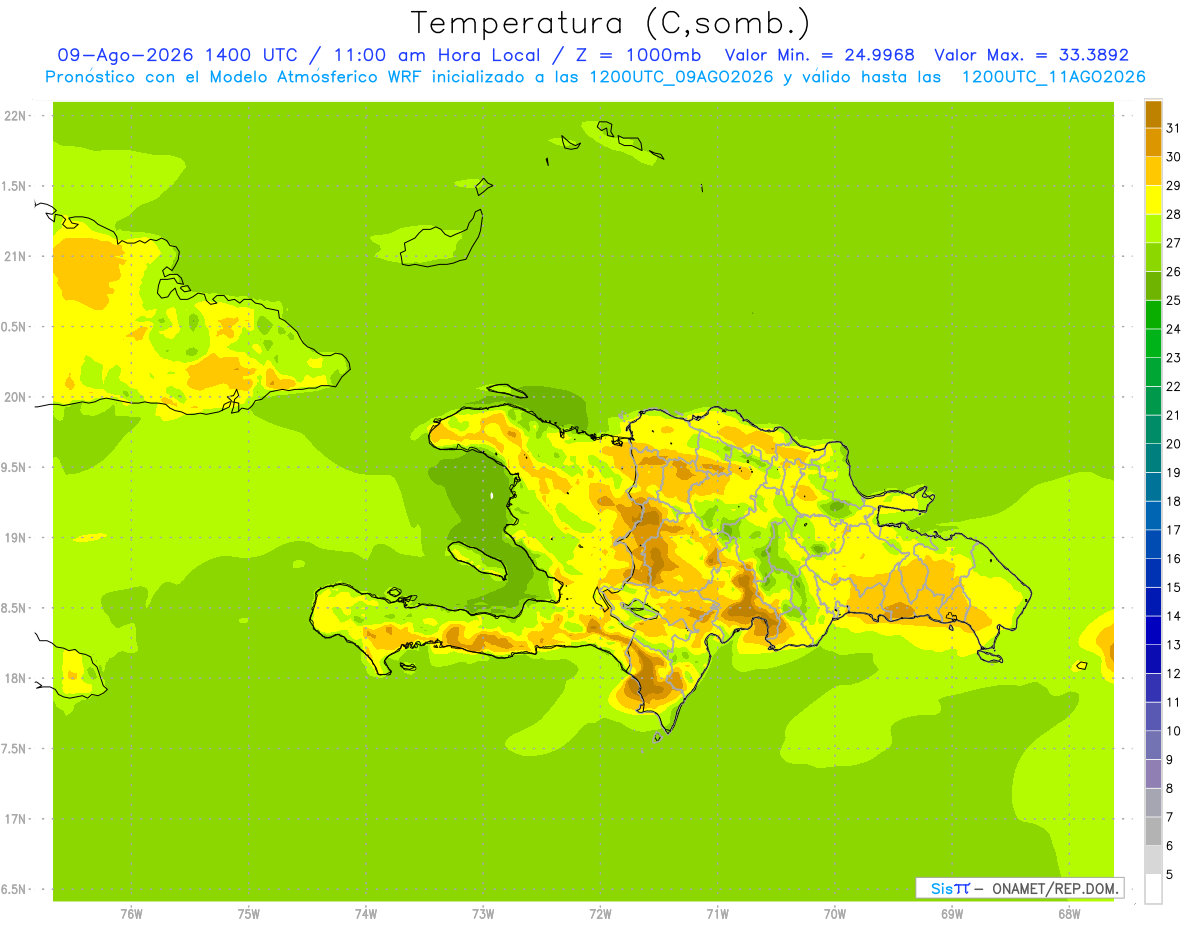Click the "10" colorbar label
The width and height of the screenshot is (1200, 927).
1173,731
